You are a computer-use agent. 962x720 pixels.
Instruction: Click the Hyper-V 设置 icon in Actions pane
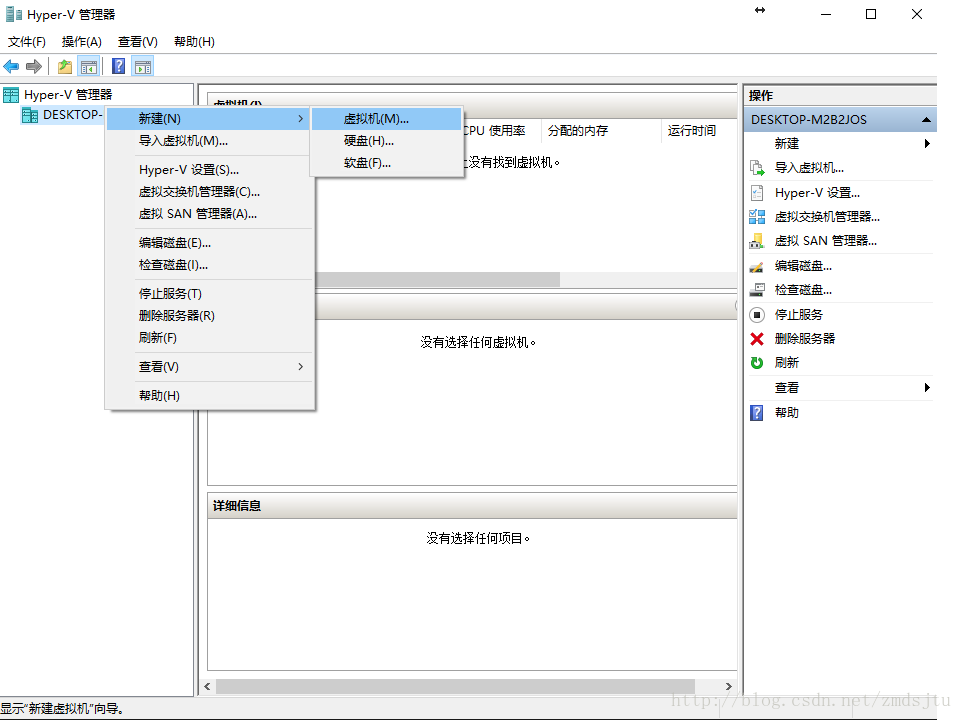(757, 193)
